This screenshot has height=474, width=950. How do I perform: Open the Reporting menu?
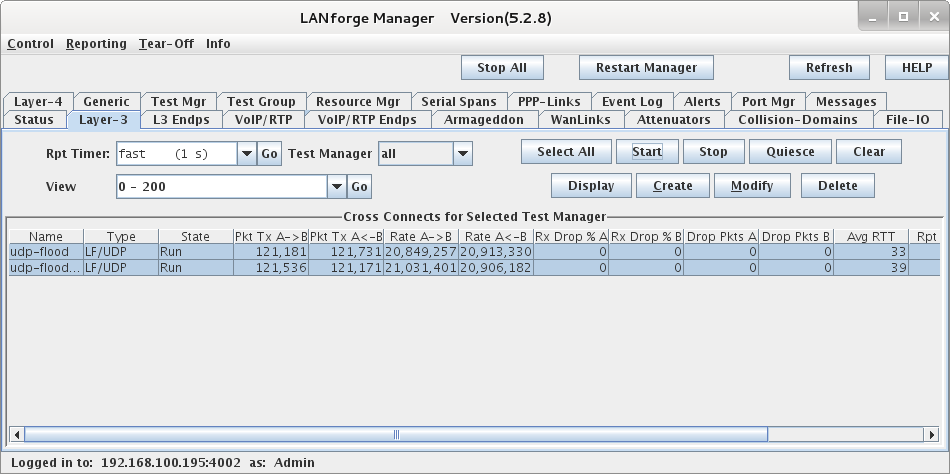[x=96, y=44]
